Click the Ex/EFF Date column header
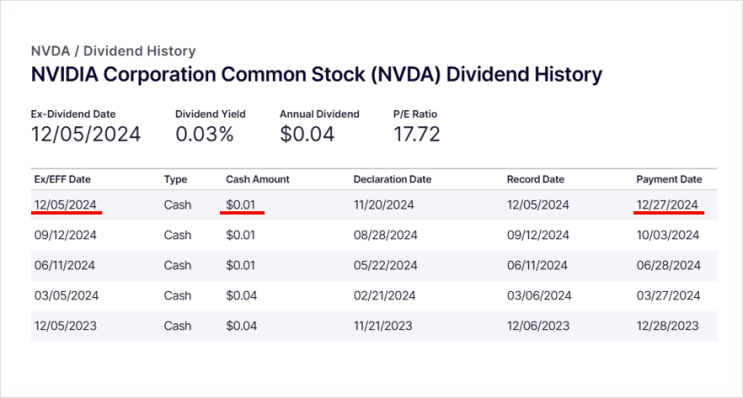 tap(63, 180)
